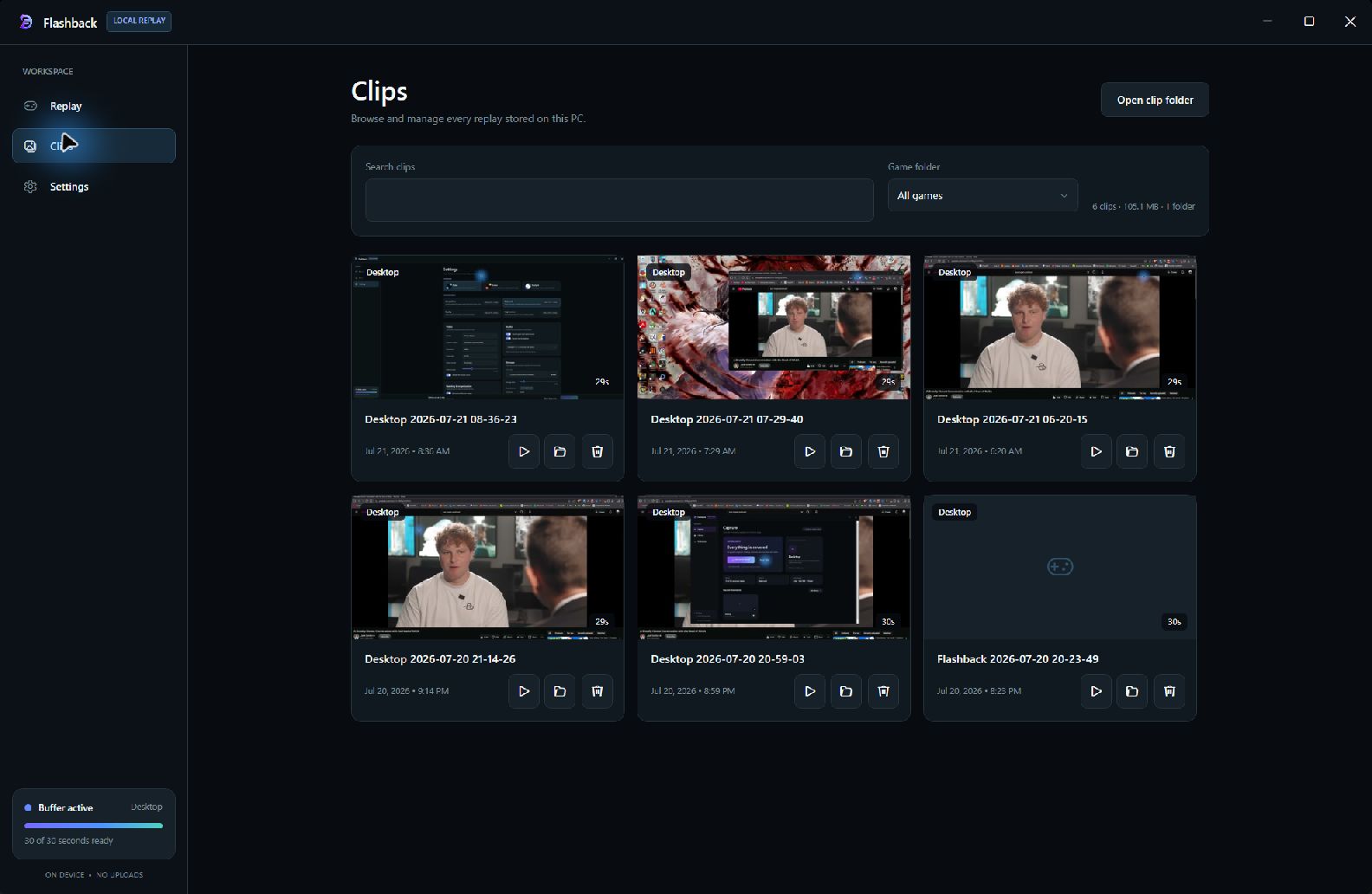Delete the Desktop 2026-07-20 21-14-26 clip
The width and height of the screenshot is (1372, 894).
(597, 691)
